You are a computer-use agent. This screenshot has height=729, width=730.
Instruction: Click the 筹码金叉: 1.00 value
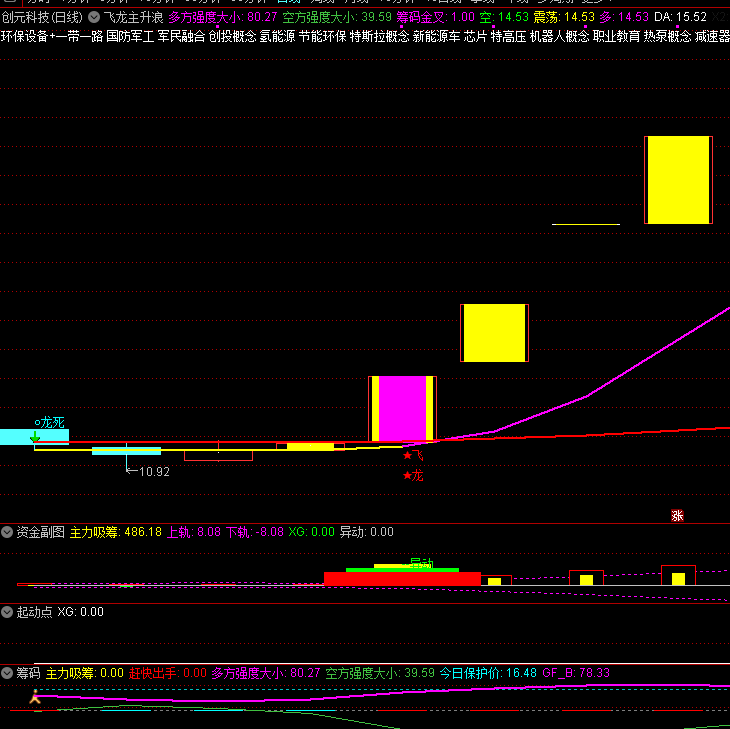coord(436,18)
